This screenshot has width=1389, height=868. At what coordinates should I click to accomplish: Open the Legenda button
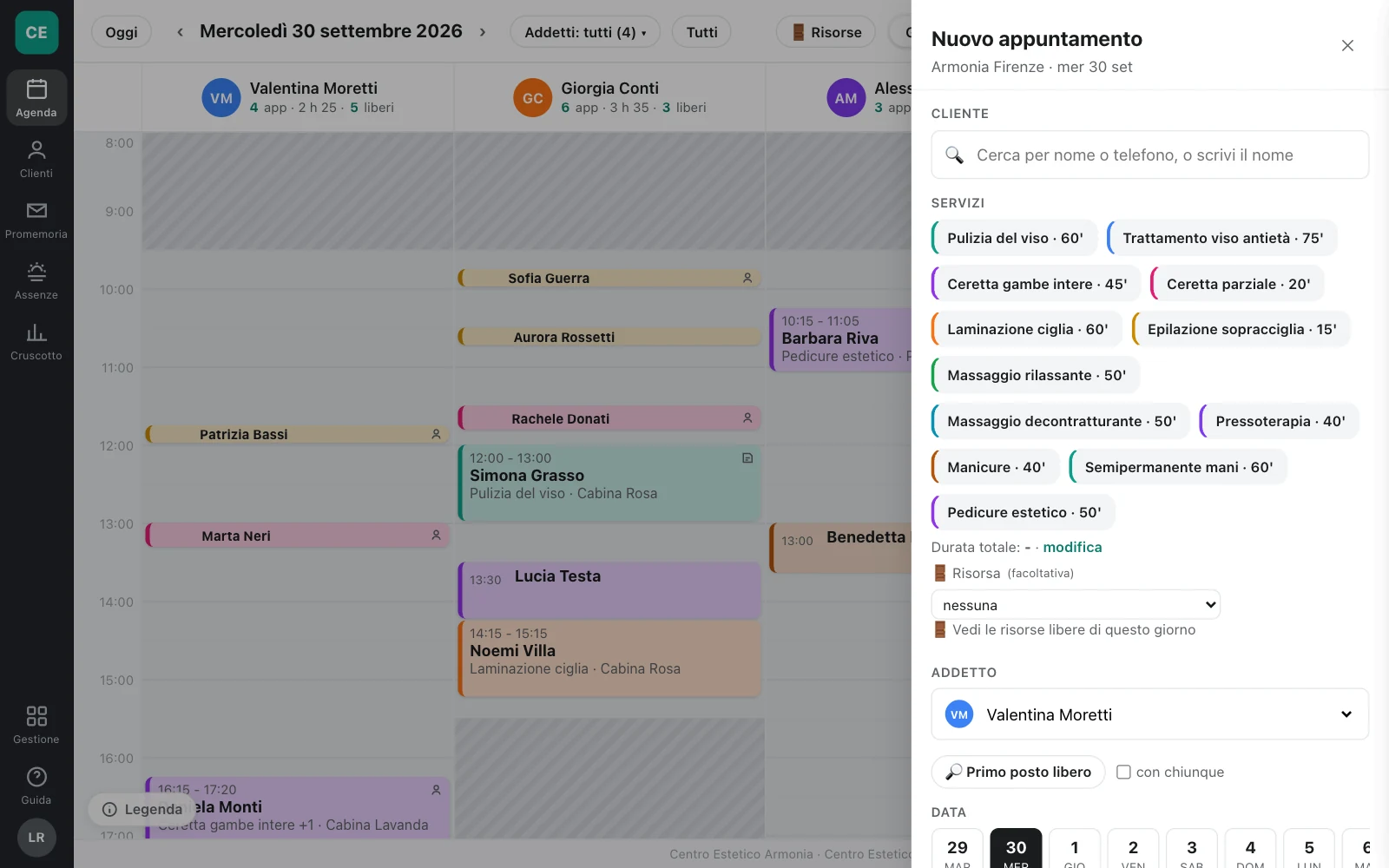pyautogui.click(x=142, y=809)
